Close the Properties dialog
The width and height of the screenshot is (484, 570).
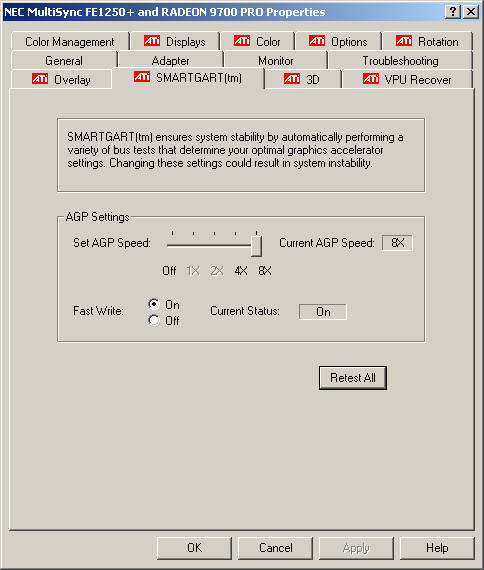tap(471, 12)
